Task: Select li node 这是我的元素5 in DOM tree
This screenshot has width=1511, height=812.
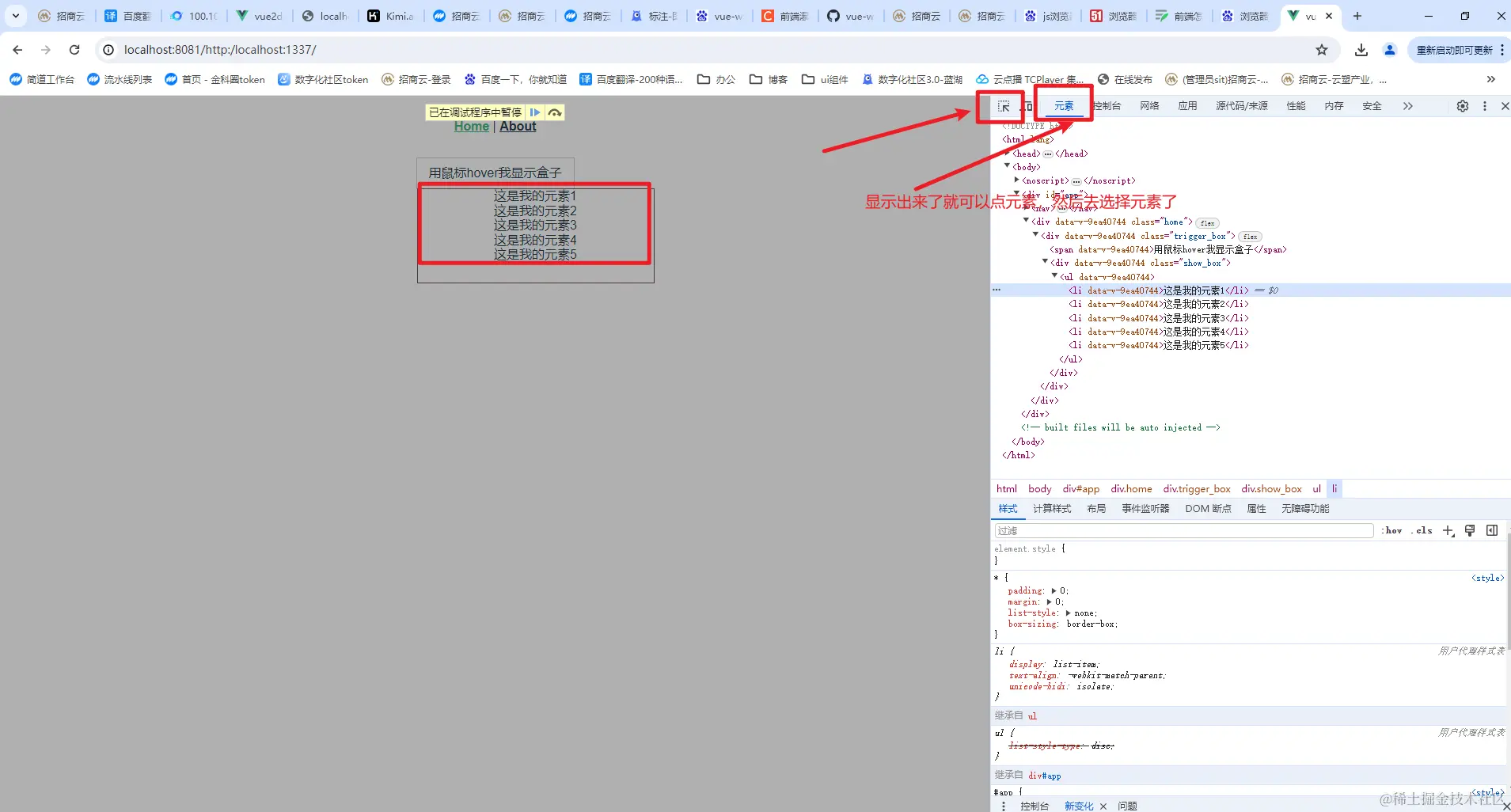Action: tap(1159, 345)
